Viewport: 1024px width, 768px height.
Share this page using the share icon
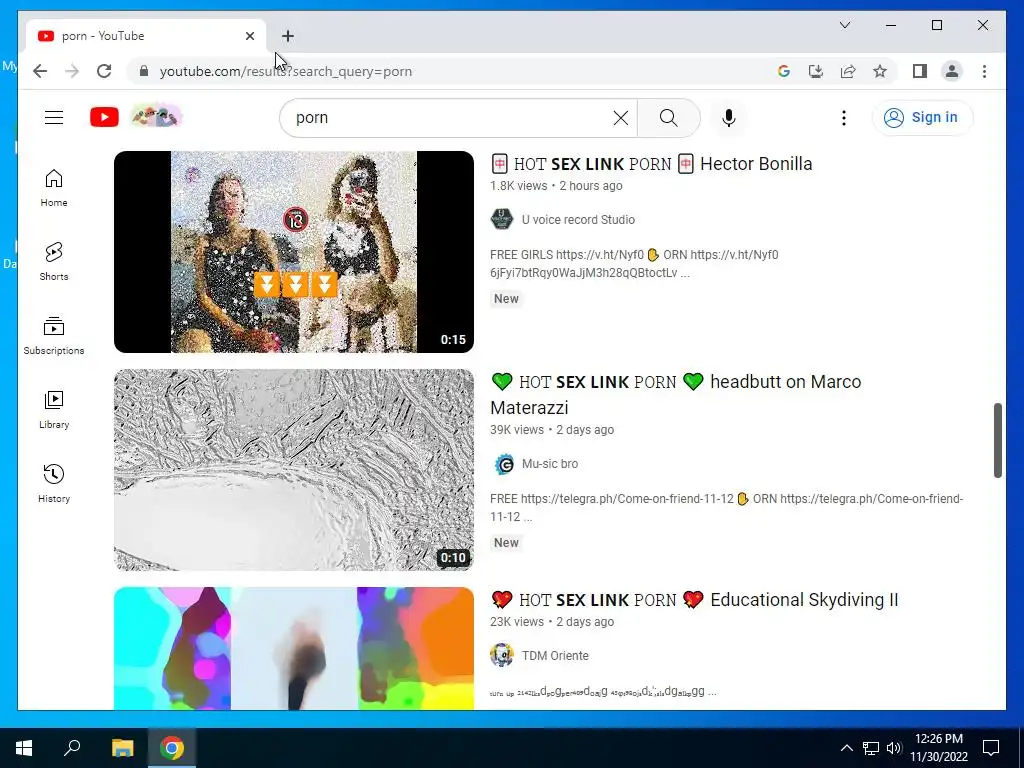pyautogui.click(x=848, y=71)
